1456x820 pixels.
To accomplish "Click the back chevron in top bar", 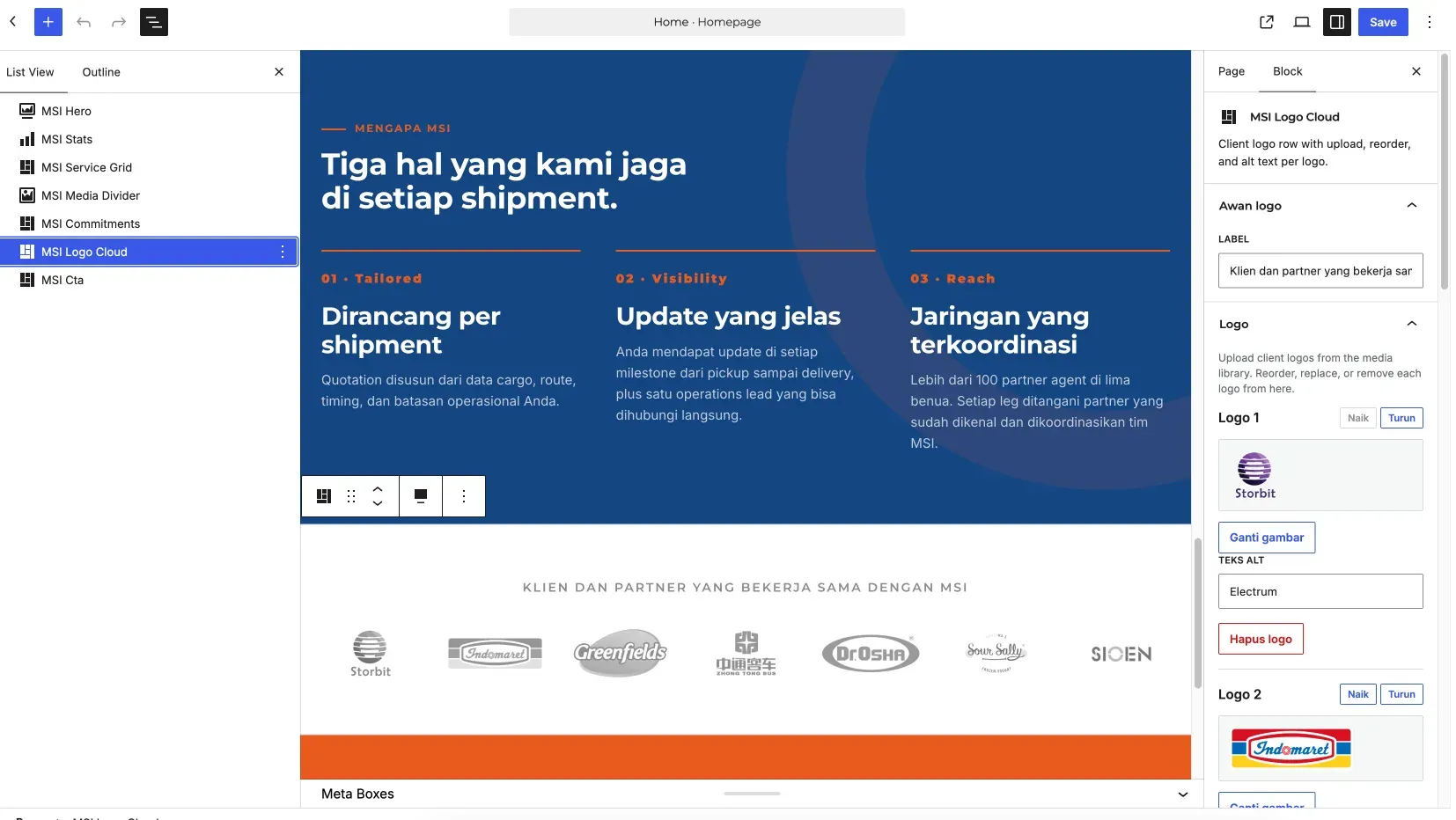I will click(13, 22).
